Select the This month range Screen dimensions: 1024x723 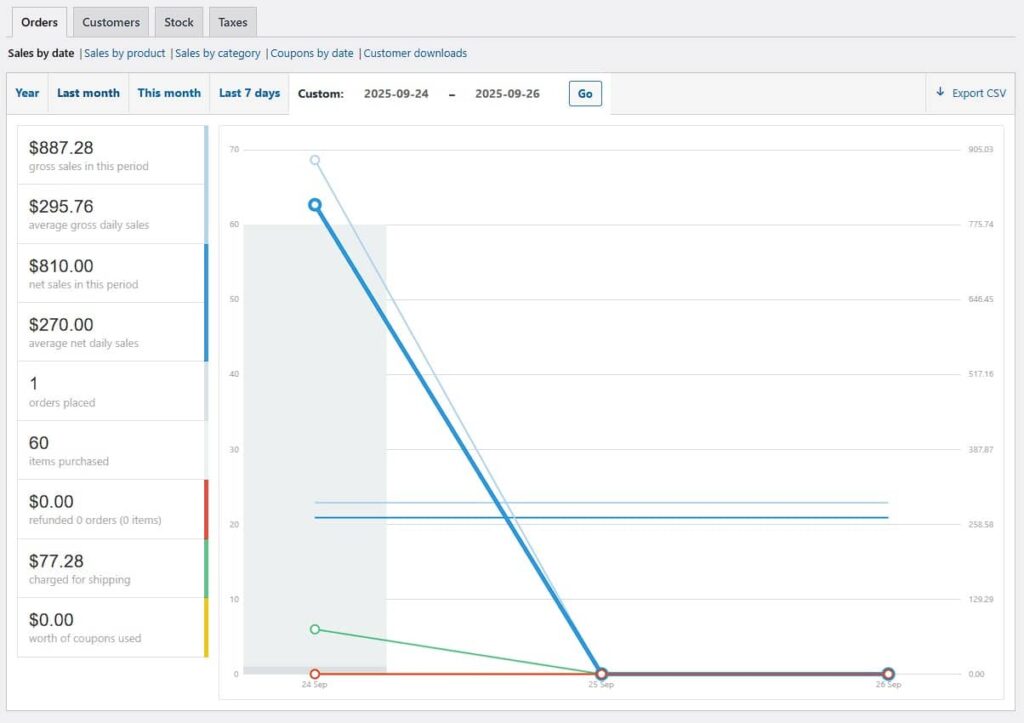click(x=169, y=93)
